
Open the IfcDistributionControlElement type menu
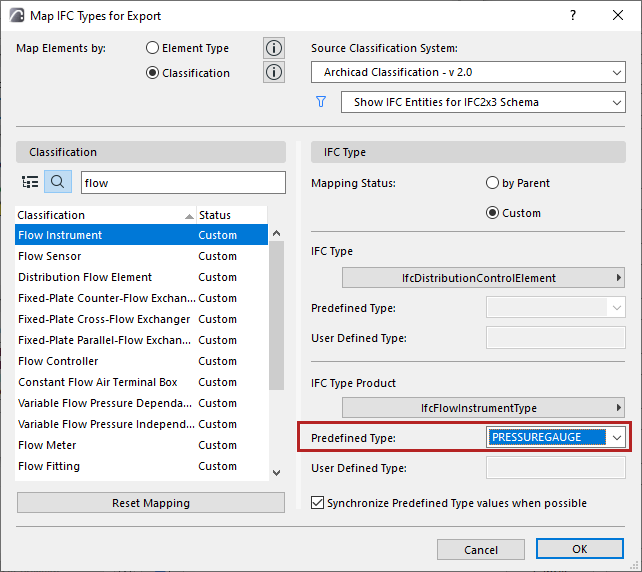483,277
